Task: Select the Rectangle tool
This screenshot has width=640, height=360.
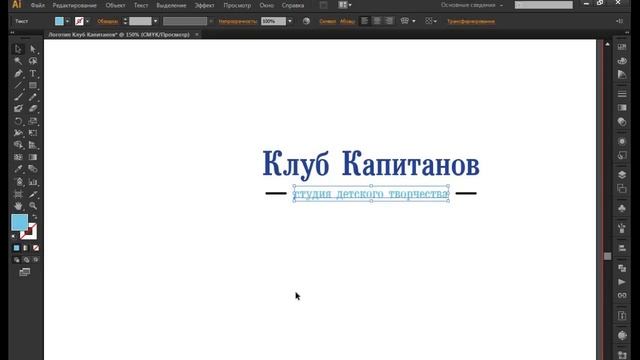Action: 33,85
